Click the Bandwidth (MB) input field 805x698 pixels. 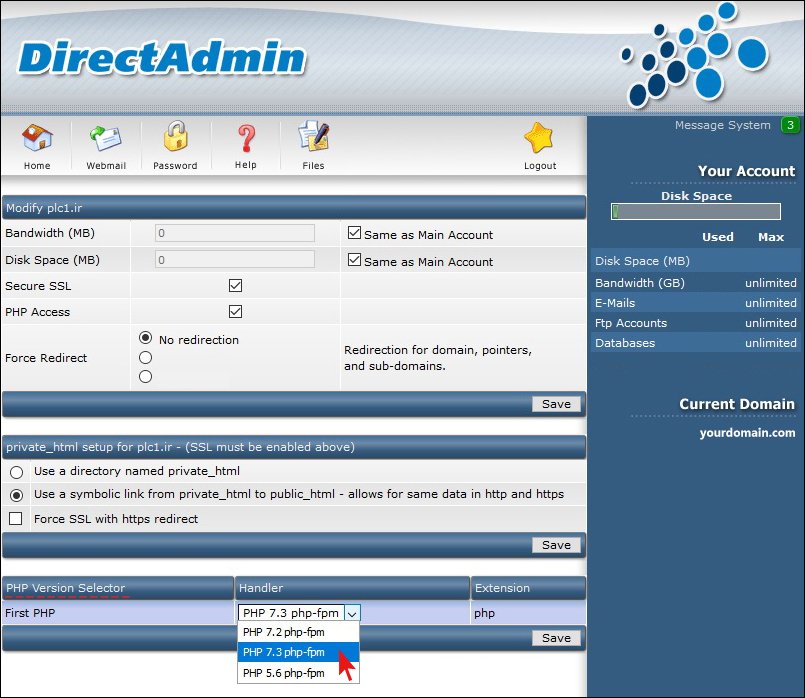click(235, 233)
